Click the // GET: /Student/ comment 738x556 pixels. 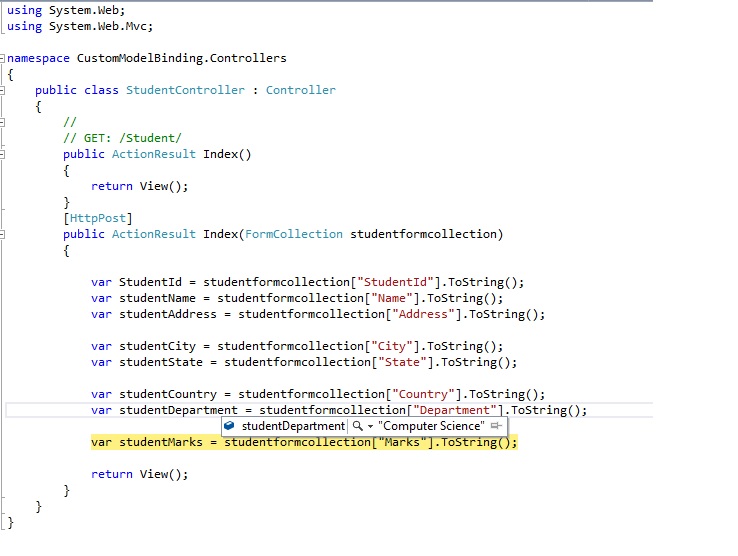click(x=122, y=138)
